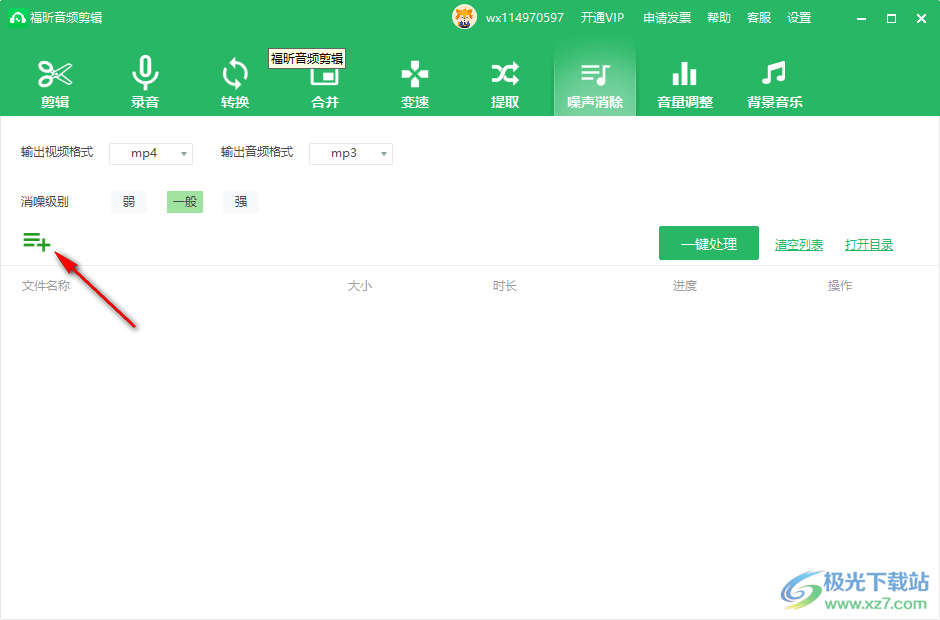
Task: Switch to the 变速 speed tool
Action: [x=415, y=83]
